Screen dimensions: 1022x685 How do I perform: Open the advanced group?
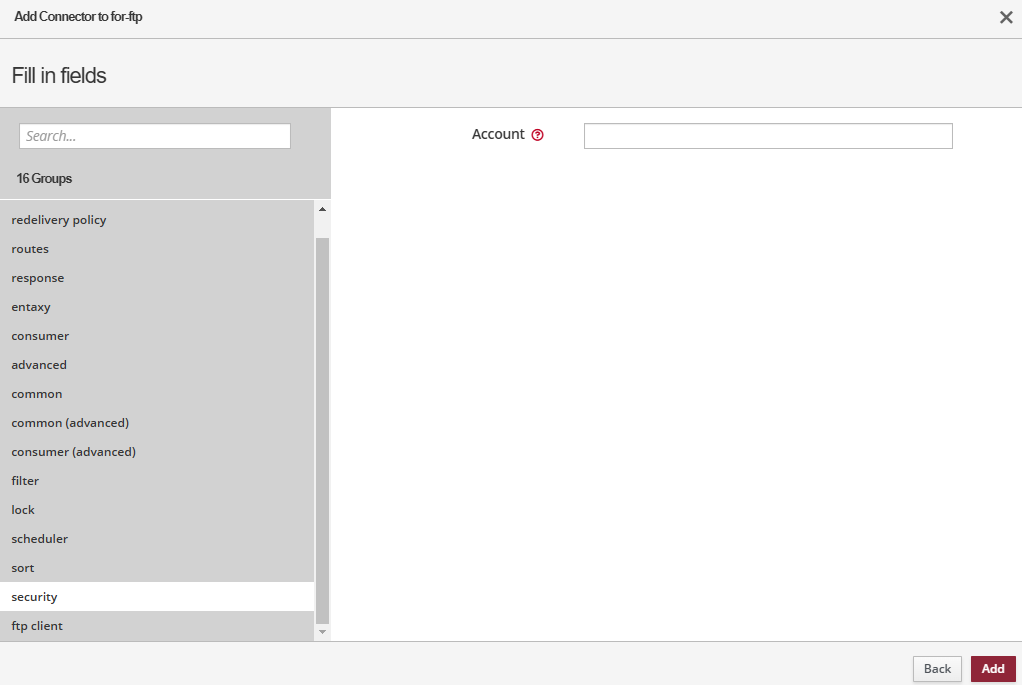click(39, 365)
